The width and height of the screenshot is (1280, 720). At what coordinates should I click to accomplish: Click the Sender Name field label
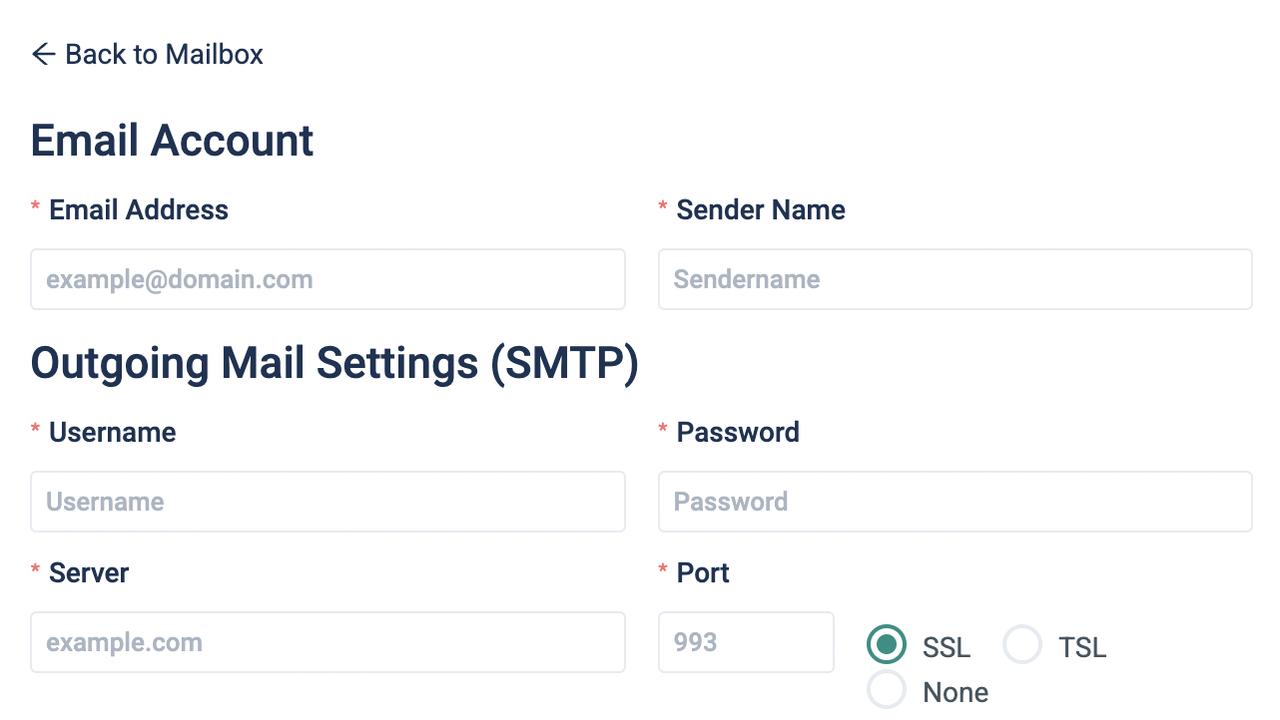(x=761, y=210)
